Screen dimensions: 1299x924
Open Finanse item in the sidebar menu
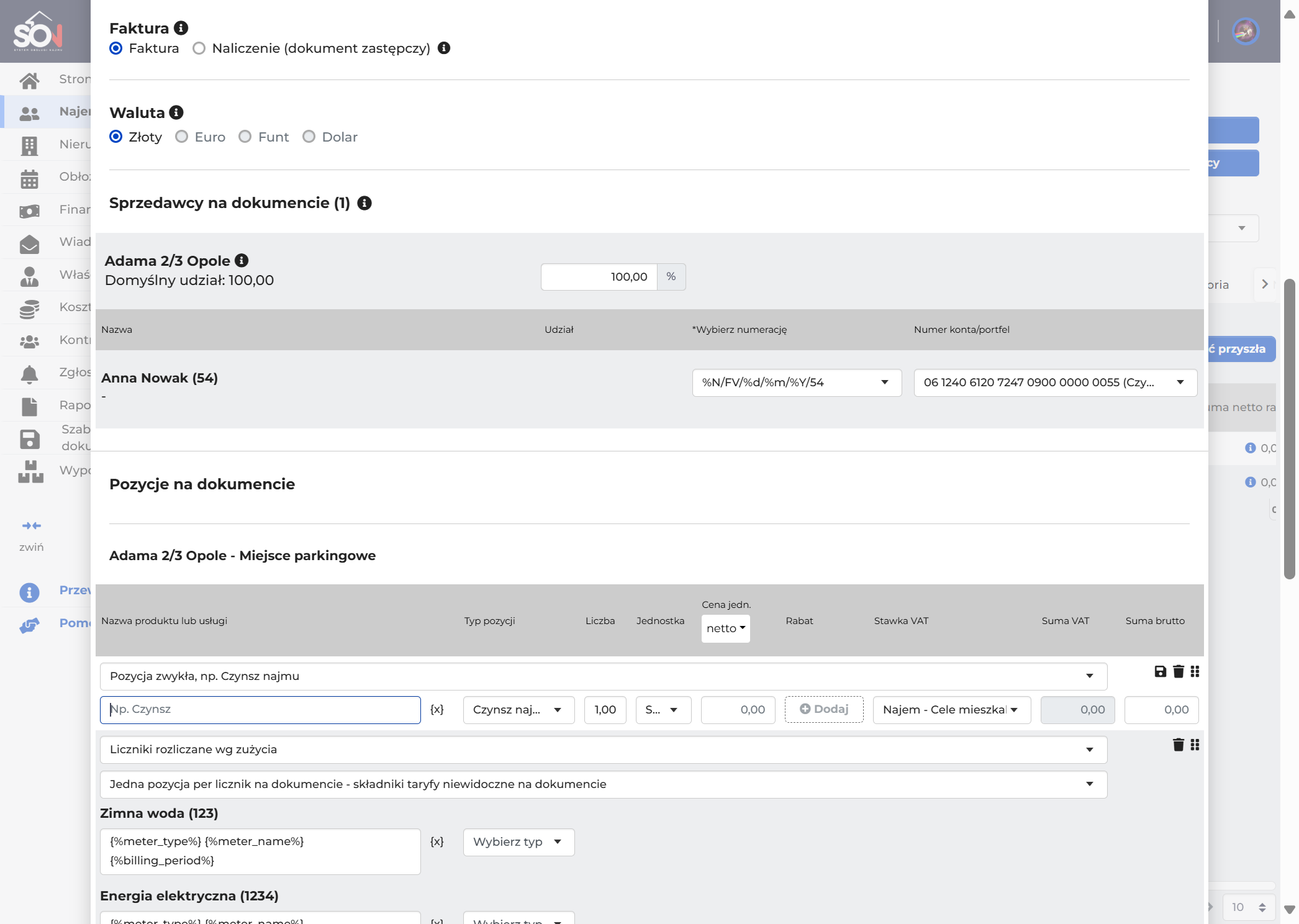(x=45, y=210)
